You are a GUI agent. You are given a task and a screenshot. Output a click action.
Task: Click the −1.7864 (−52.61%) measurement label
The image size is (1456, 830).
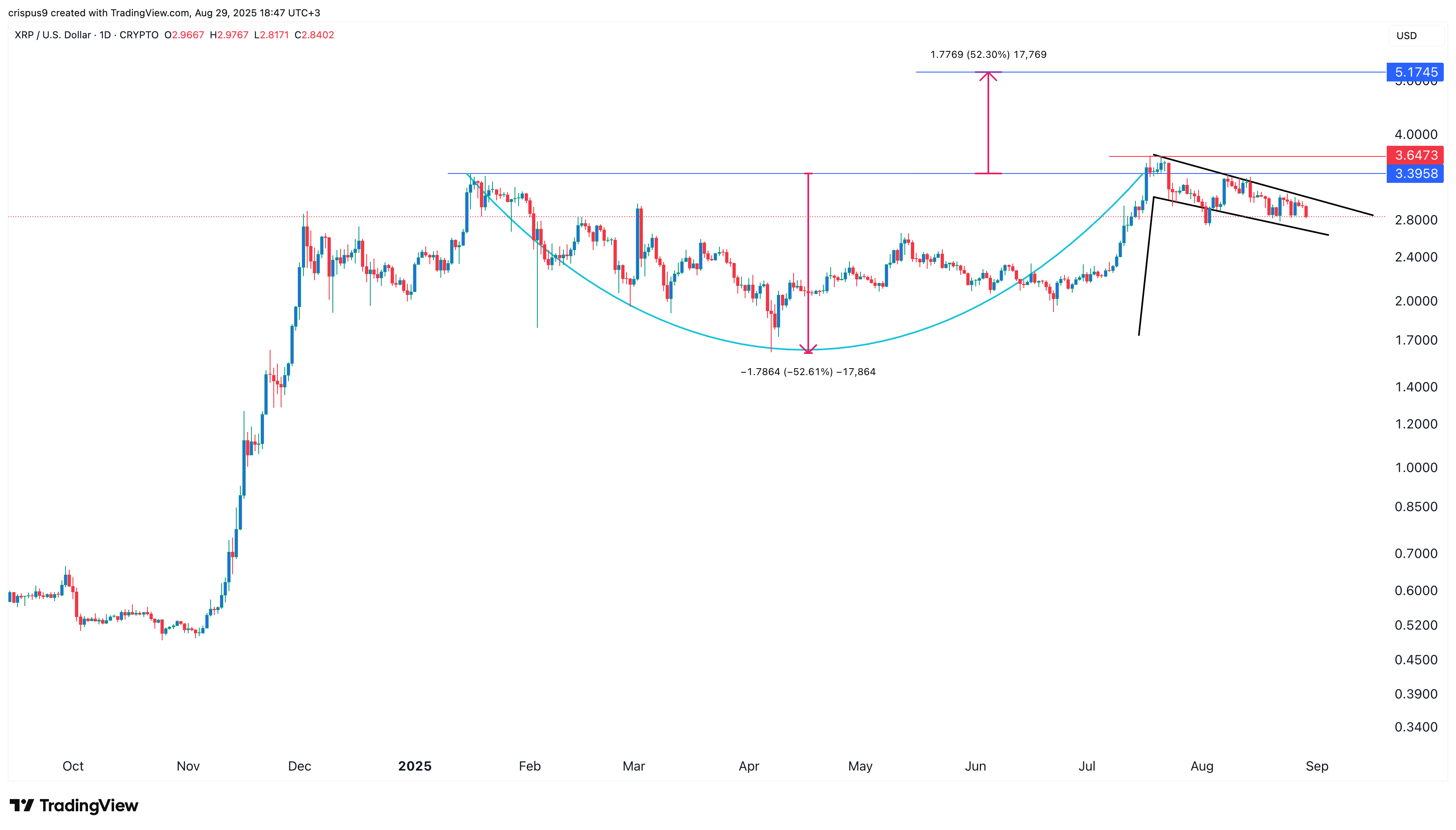pos(808,372)
